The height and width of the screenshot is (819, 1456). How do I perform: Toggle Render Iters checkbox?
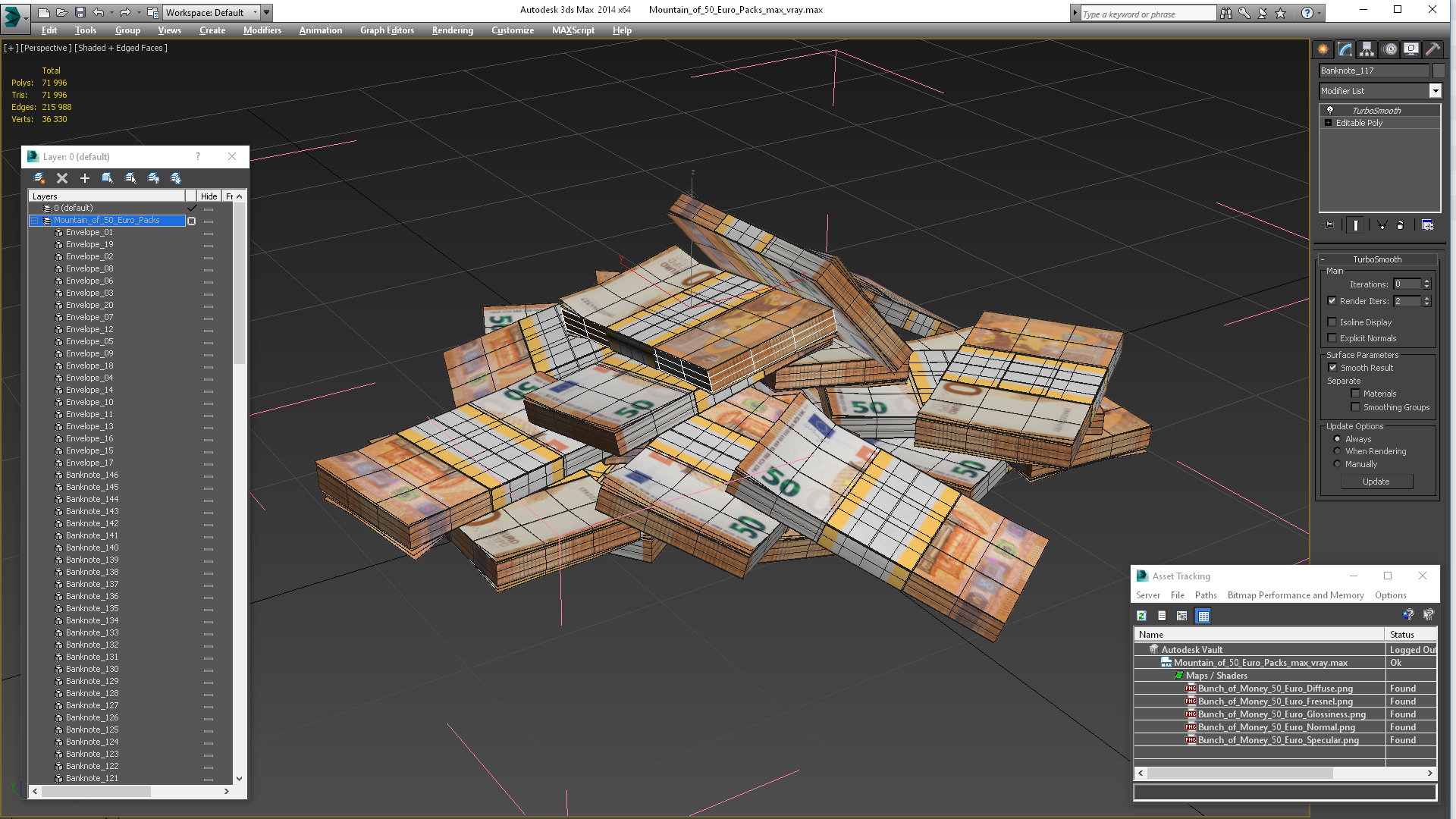pyautogui.click(x=1332, y=301)
